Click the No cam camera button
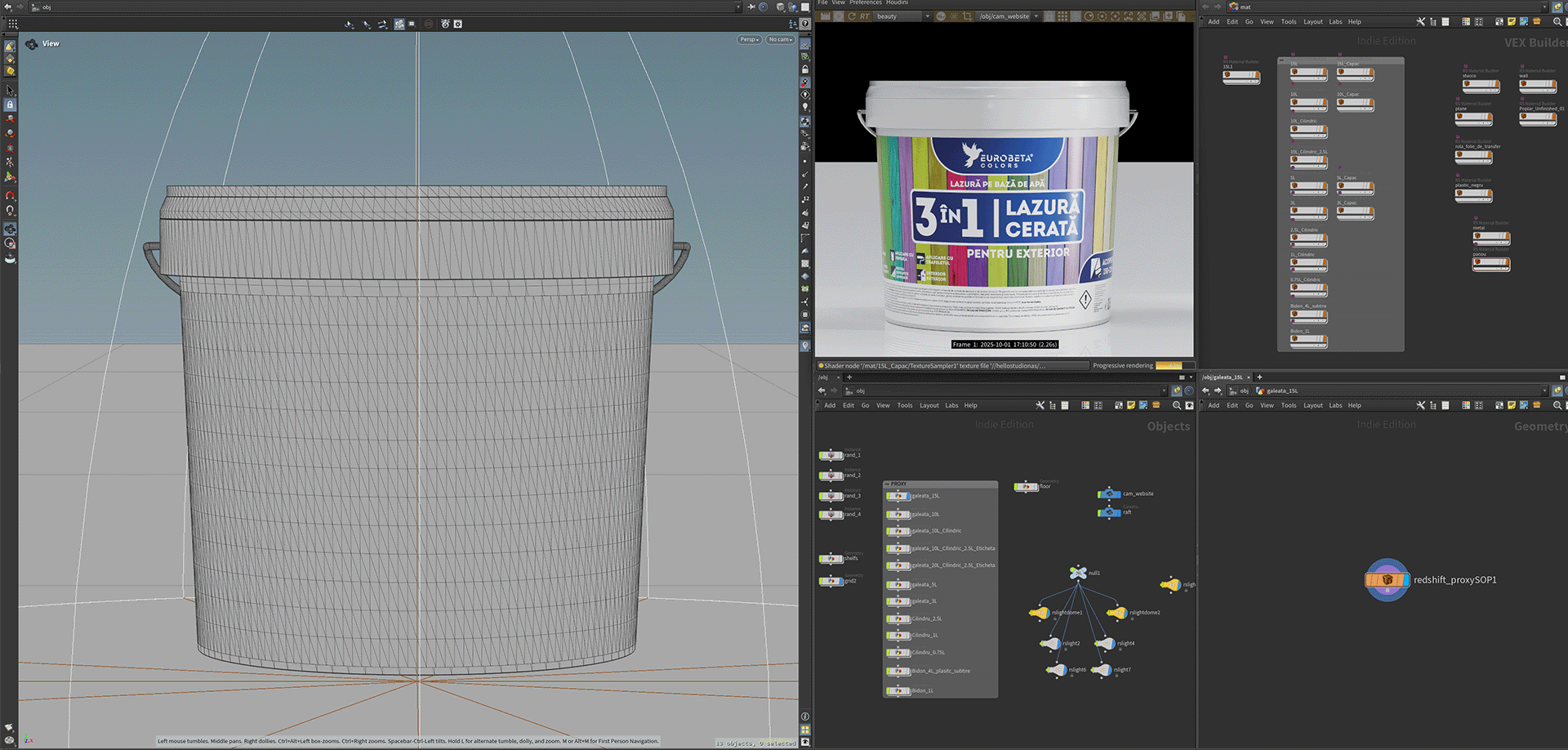Viewport: 1568px width, 750px height. (x=779, y=39)
